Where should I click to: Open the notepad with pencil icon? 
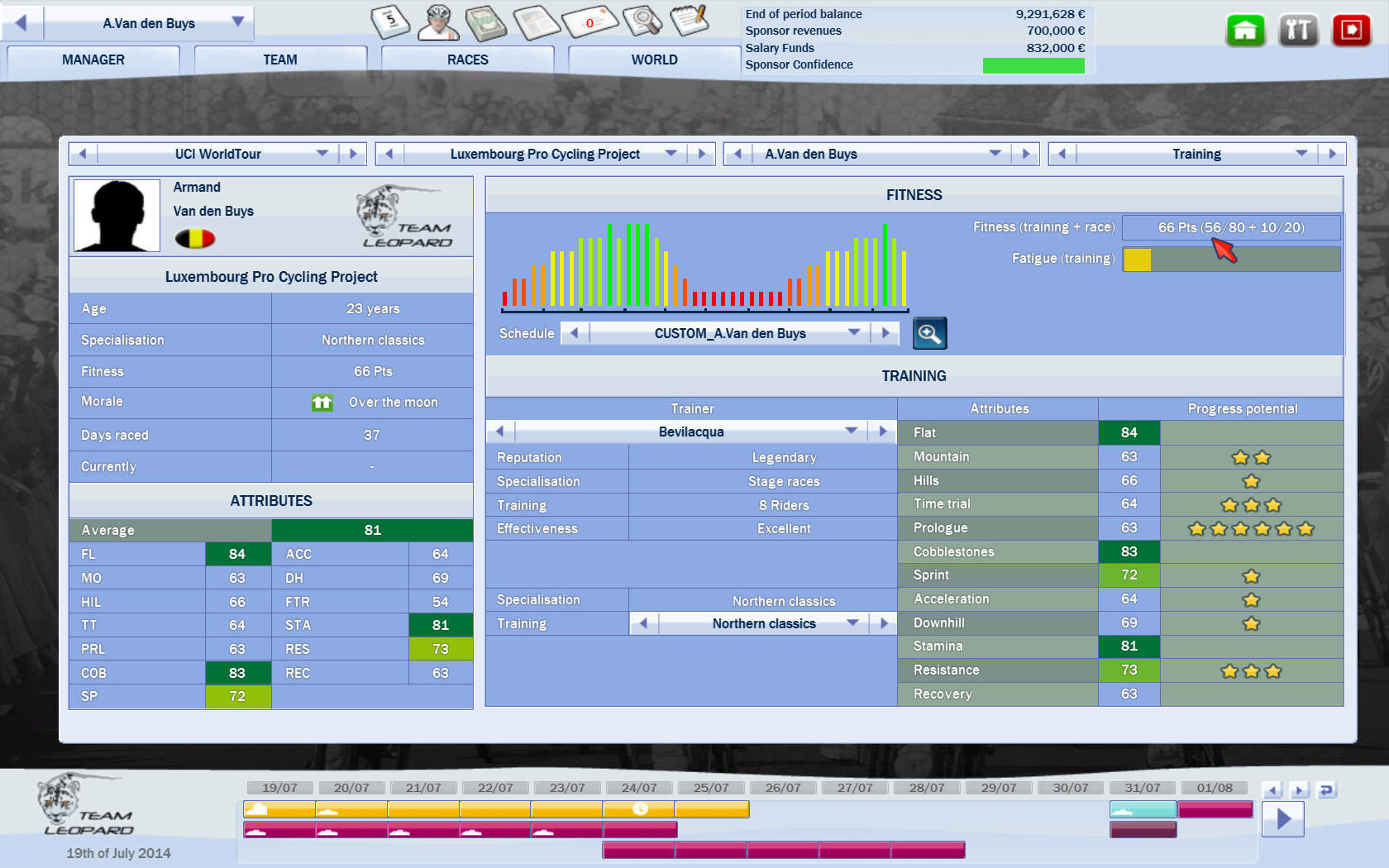(x=690, y=21)
